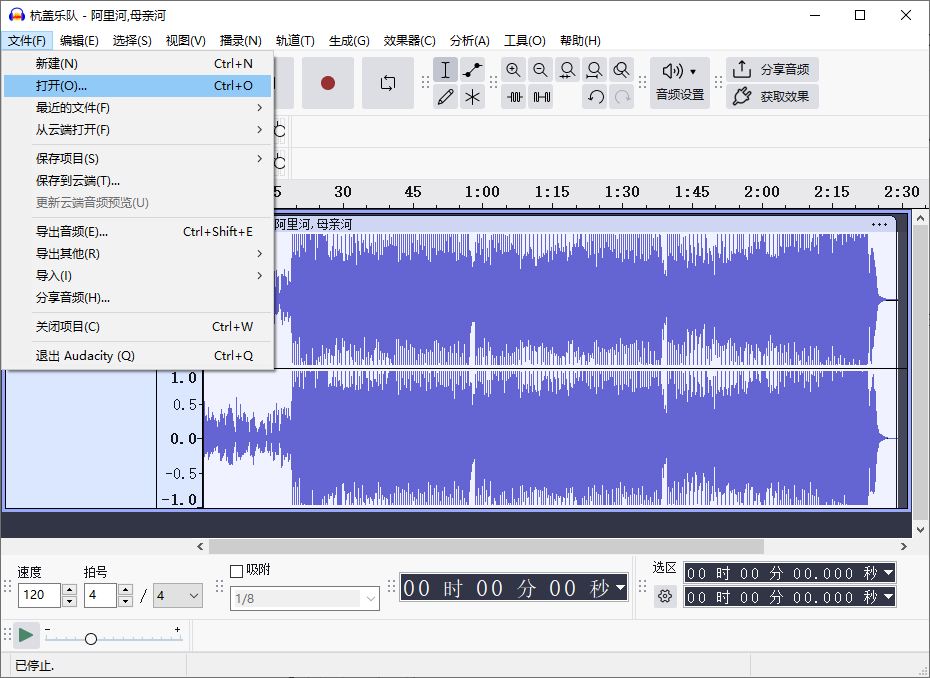Click the playback speed slider handle
This screenshot has width=930, height=678.
click(91, 638)
